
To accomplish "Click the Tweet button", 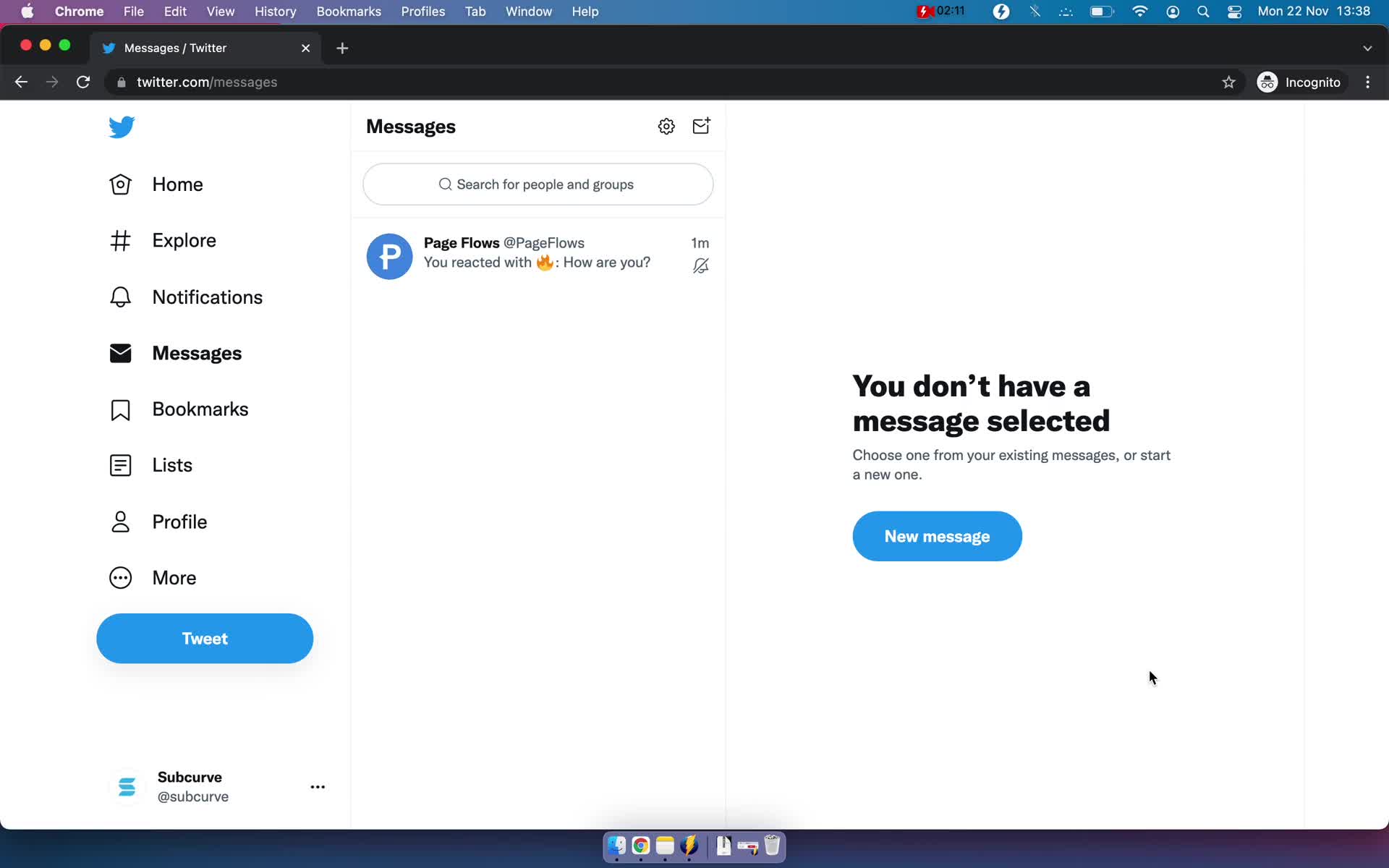I will coord(205,639).
